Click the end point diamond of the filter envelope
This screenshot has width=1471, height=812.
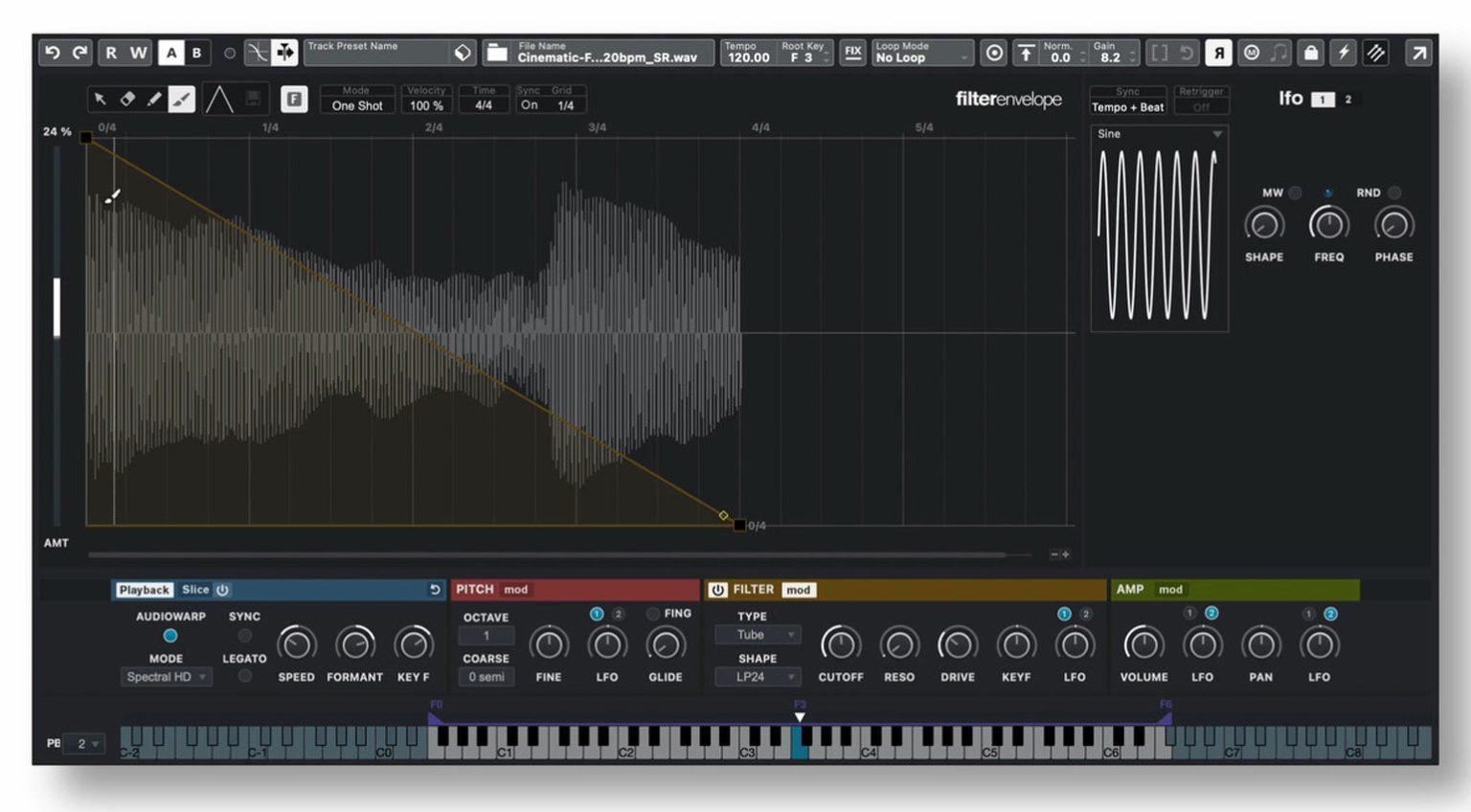click(724, 515)
